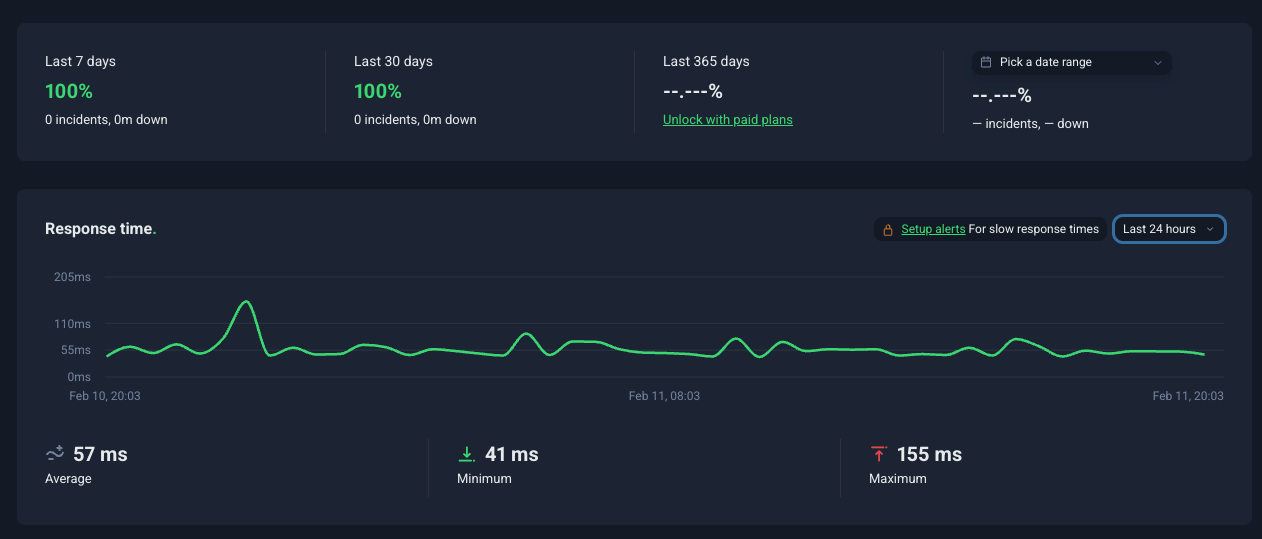
Task: Click the lock icon next to Setup alerts
Action: pos(886,229)
